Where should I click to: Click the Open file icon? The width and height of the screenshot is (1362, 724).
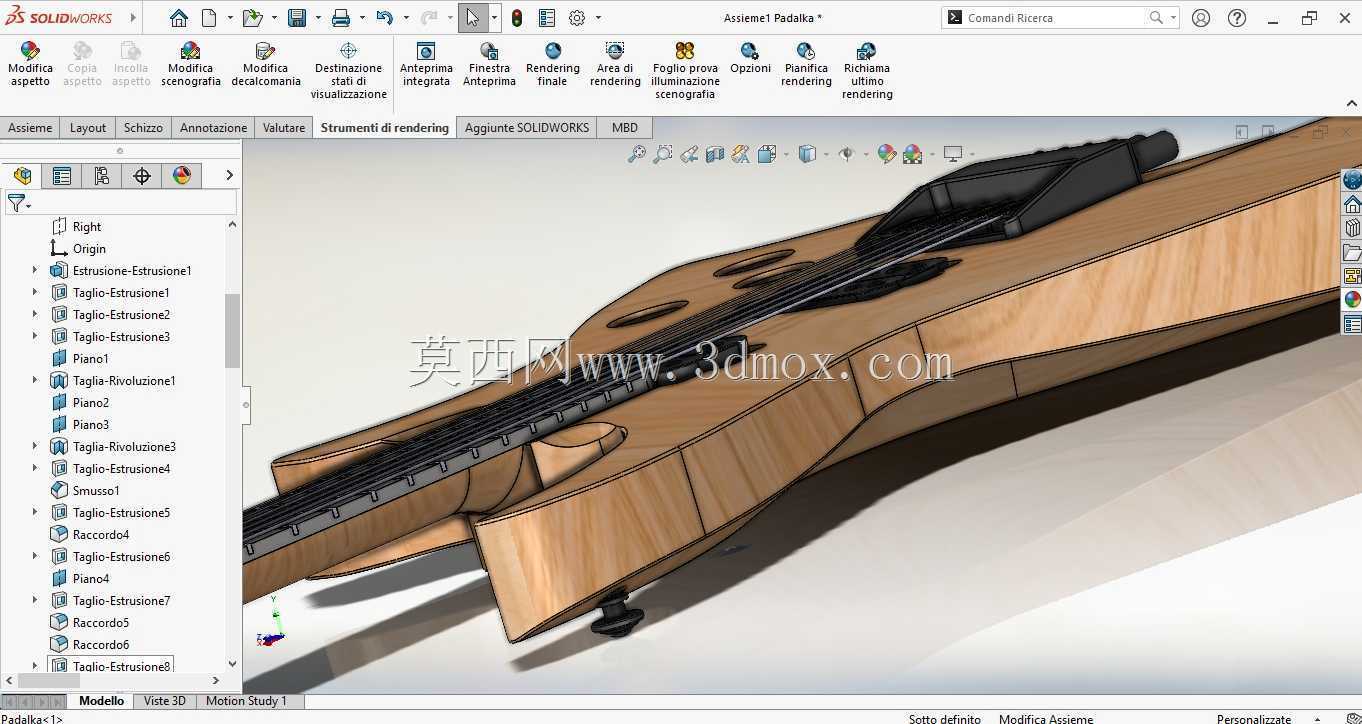(x=252, y=18)
